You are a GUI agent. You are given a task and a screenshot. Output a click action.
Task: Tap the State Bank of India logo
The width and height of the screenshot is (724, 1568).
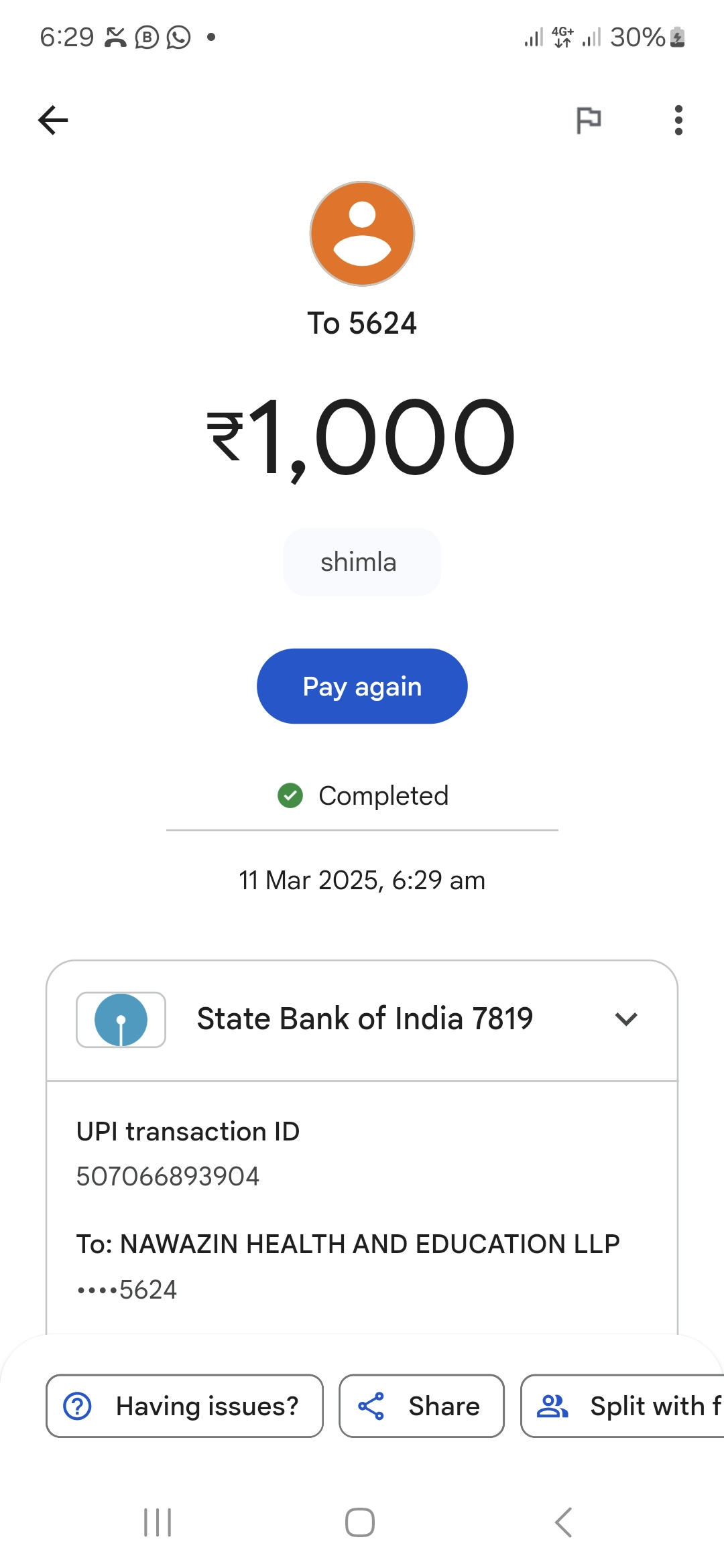tap(121, 1020)
